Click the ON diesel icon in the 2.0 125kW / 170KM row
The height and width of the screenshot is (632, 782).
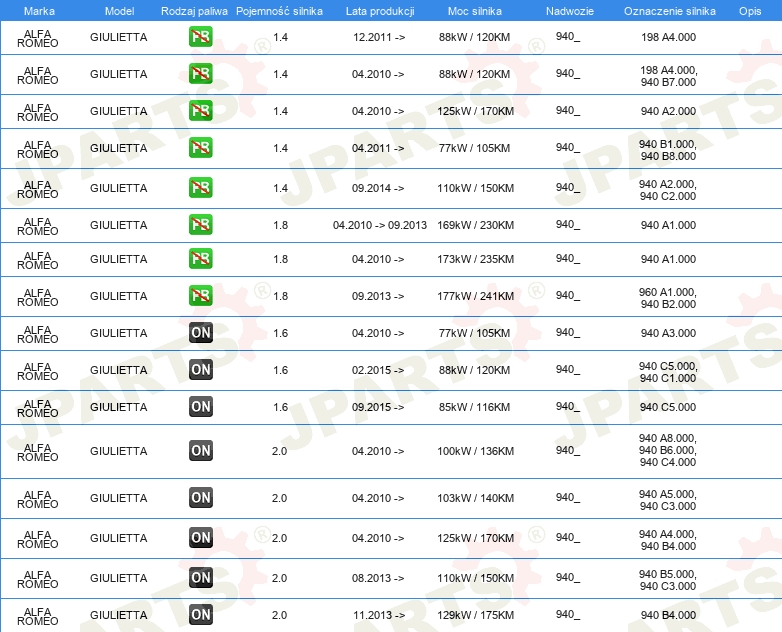(x=200, y=537)
